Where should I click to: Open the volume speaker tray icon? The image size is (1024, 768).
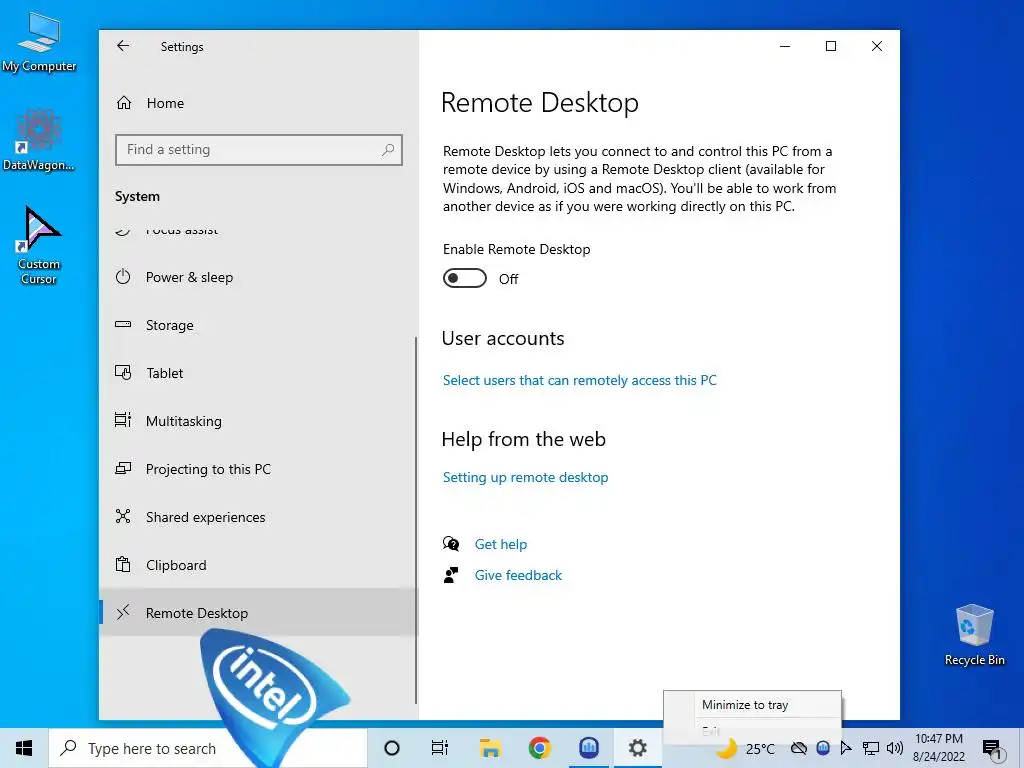[895, 748]
